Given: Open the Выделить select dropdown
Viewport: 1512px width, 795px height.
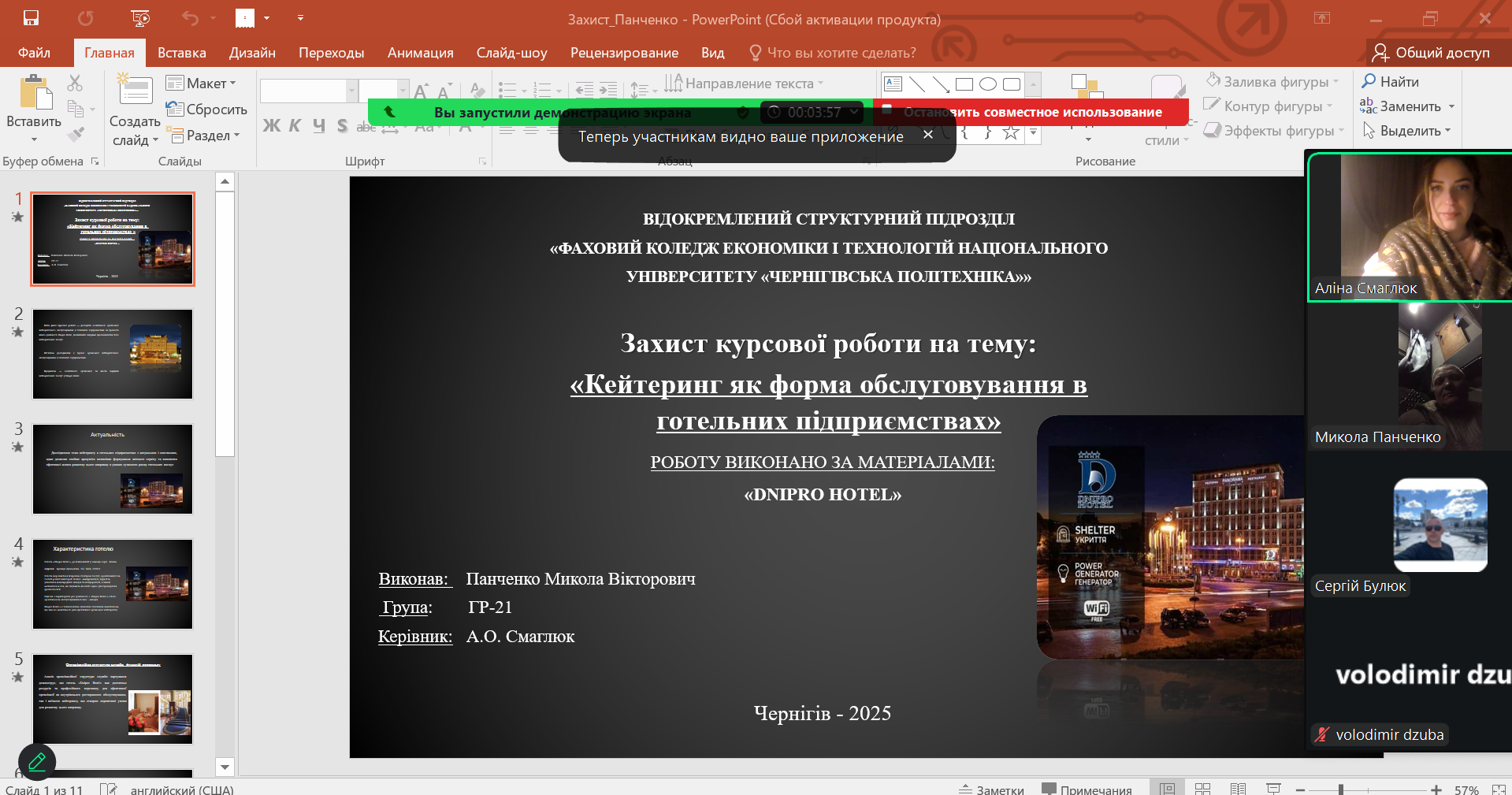Looking at the screenshot, I should (1408, 131).
